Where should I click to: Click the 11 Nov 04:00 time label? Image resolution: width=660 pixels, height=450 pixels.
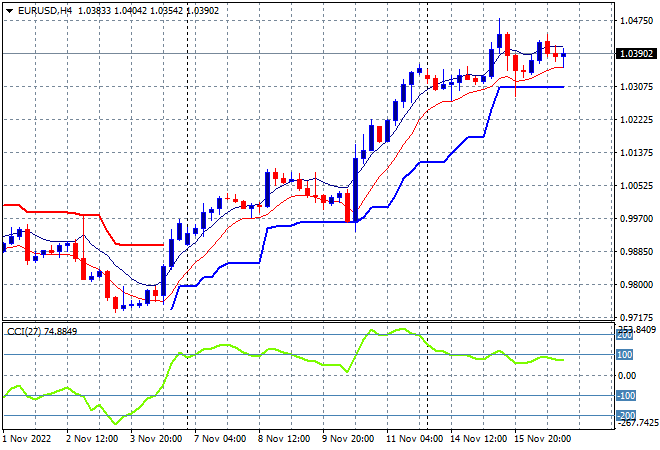click(415, 439)
